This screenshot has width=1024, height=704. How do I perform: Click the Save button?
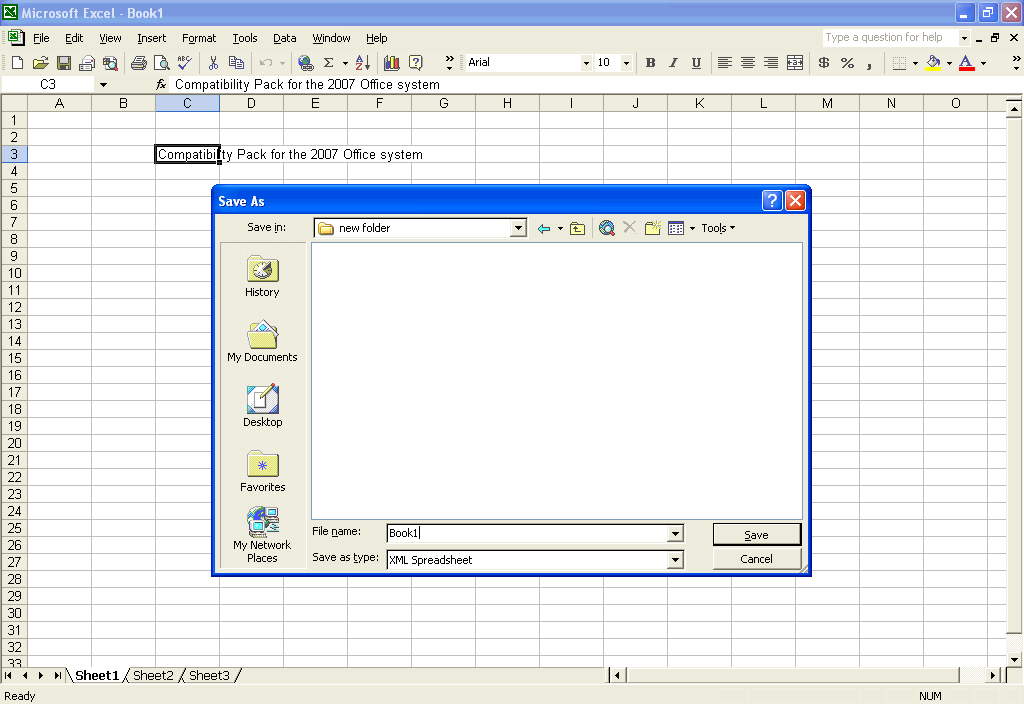tap(756, 533)
